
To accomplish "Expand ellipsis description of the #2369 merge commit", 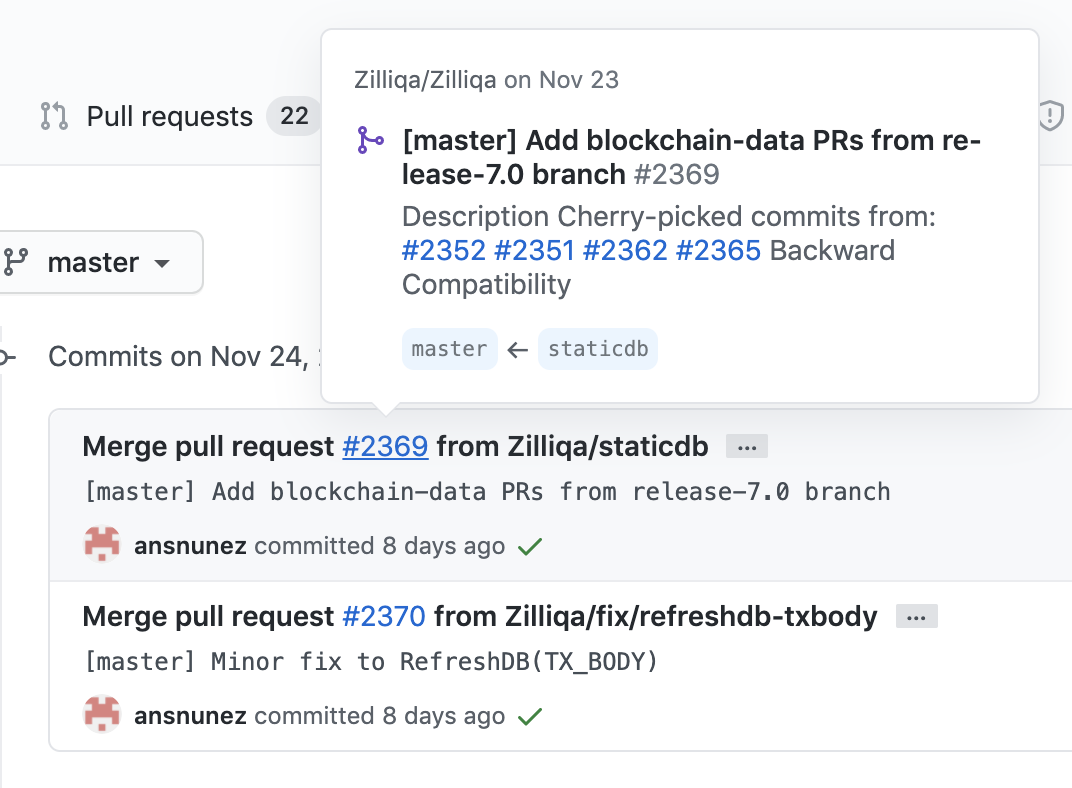I will (747, 447).
